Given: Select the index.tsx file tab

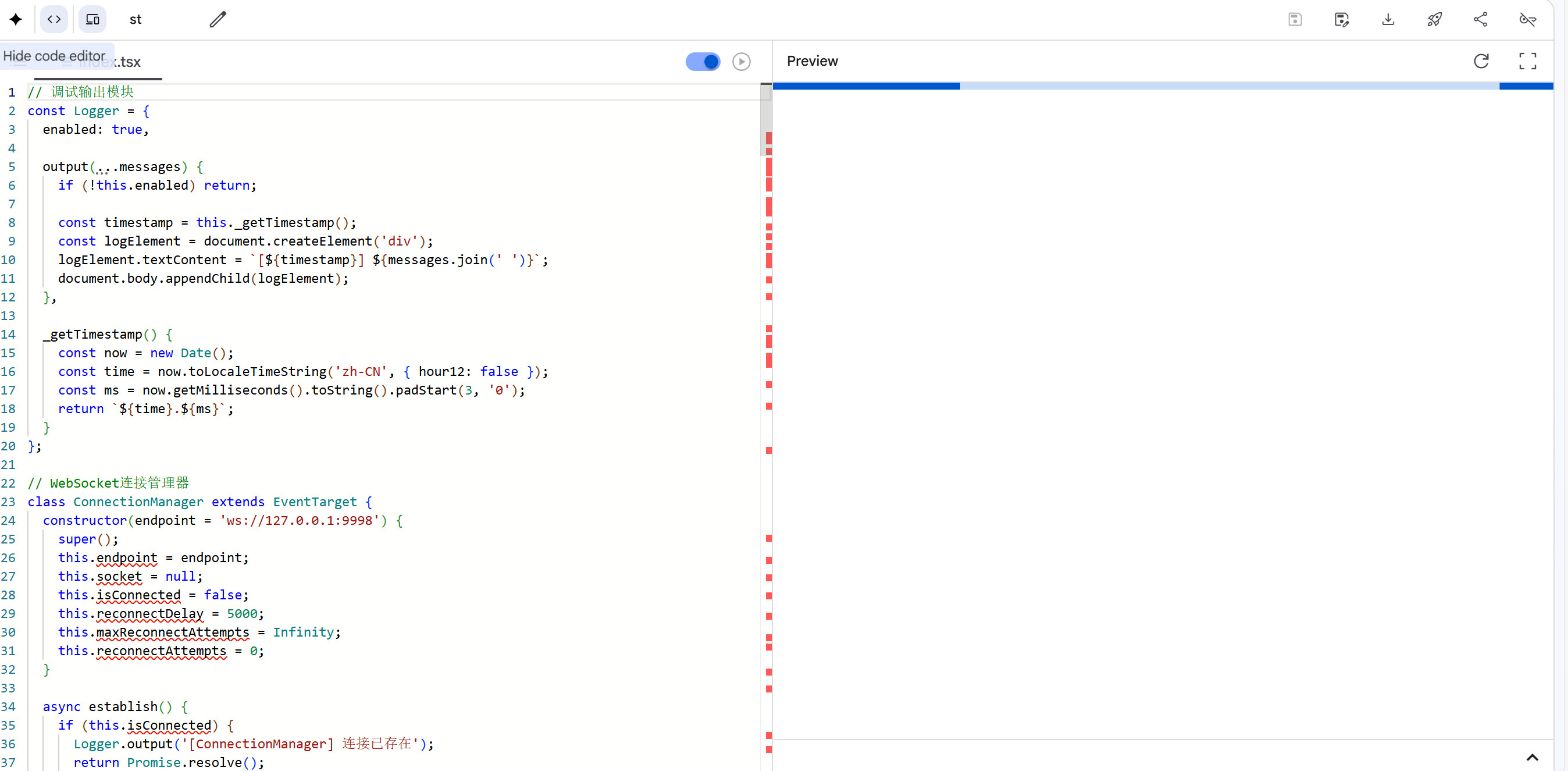Looking at the screenshot, I should (x=128, y=62).
